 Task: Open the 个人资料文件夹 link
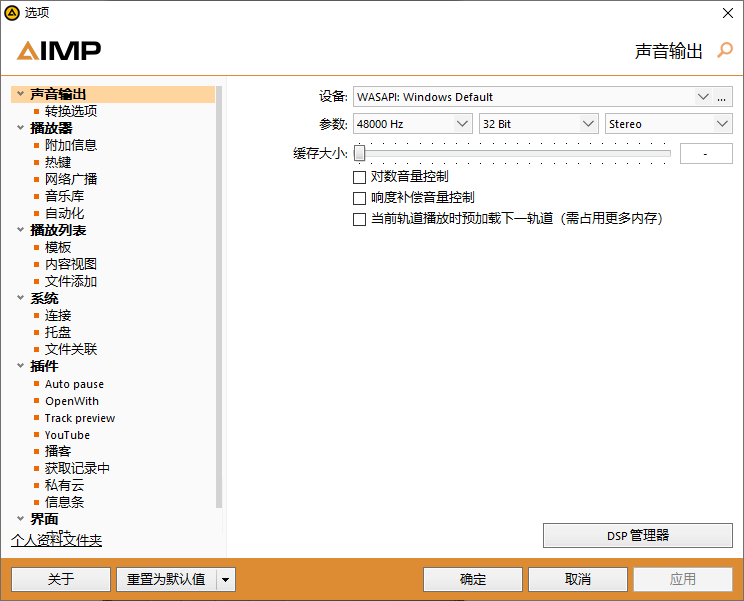[x=56, y=540]
